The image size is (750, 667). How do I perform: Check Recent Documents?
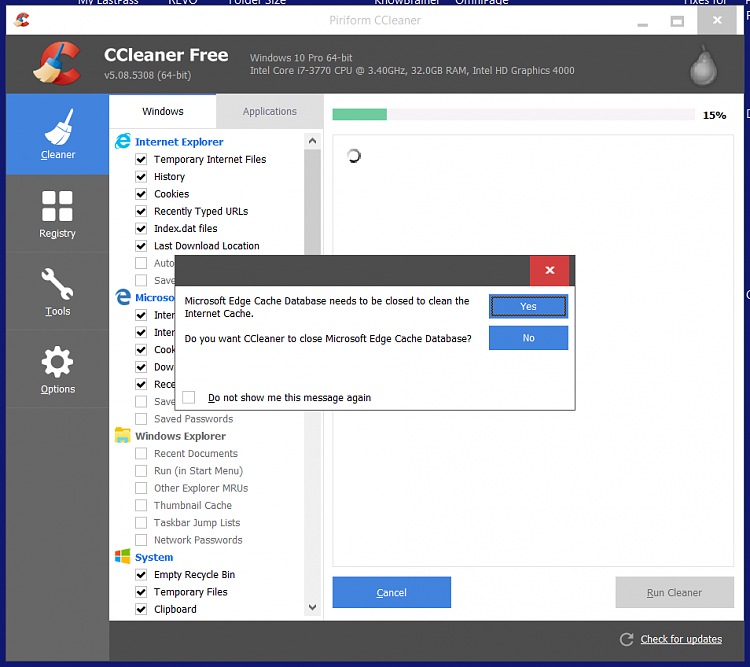[x=141, y=453]
